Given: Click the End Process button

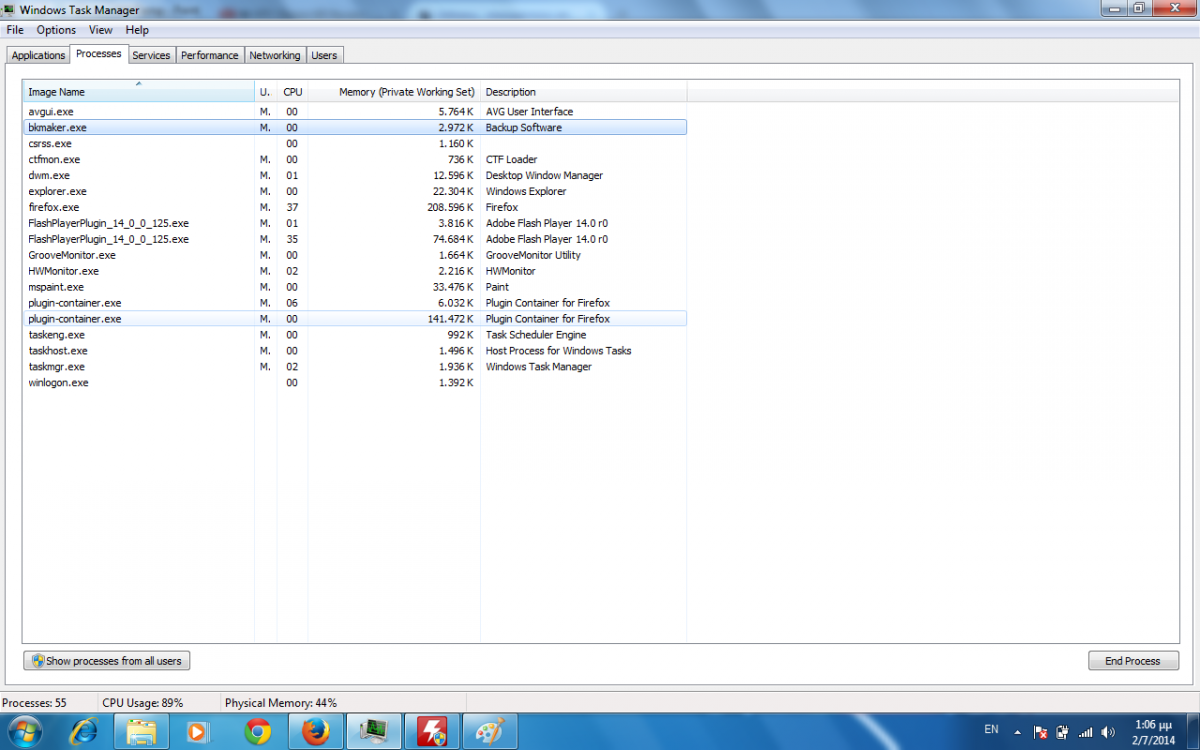Looking at the screenshot, I should pos(1133,661).
